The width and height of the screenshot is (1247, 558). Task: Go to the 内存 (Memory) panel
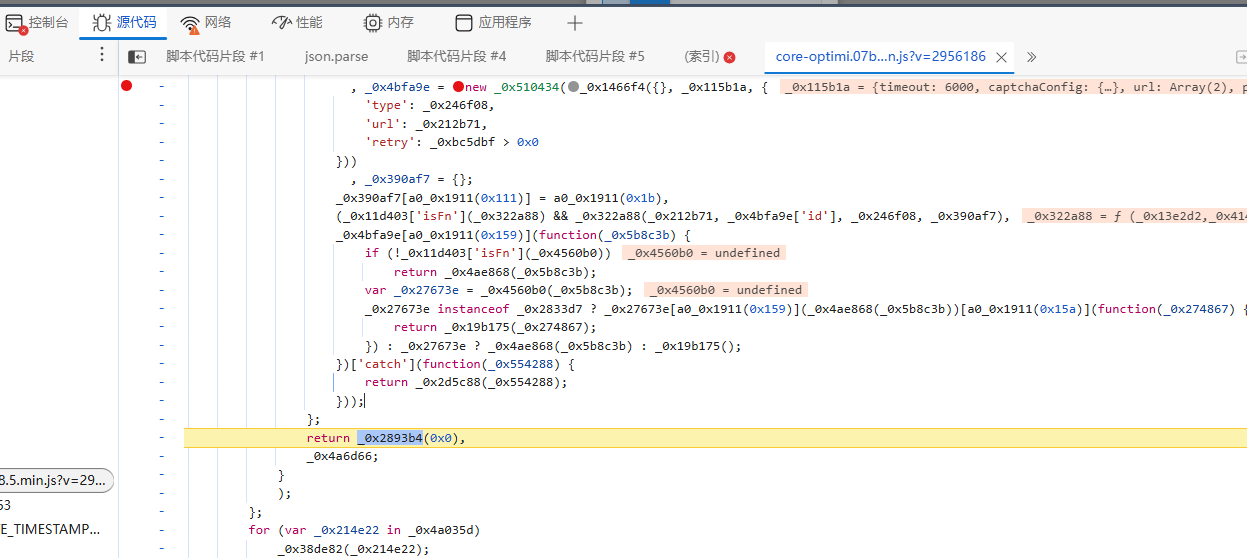pyautogui.click(x=388, y=22)
